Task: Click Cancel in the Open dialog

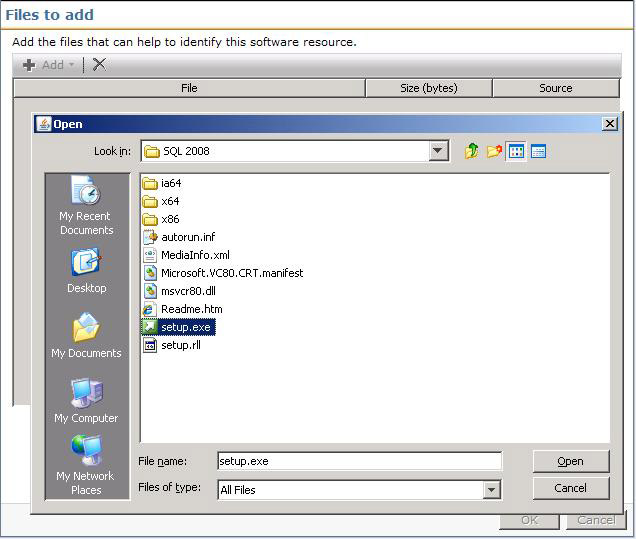Action: click(571, 488)
